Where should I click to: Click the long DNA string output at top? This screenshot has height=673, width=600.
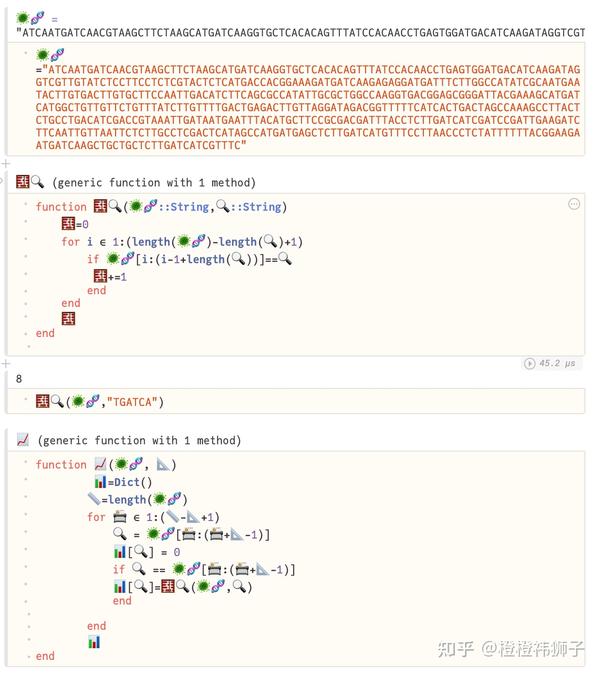coord(300,32)
